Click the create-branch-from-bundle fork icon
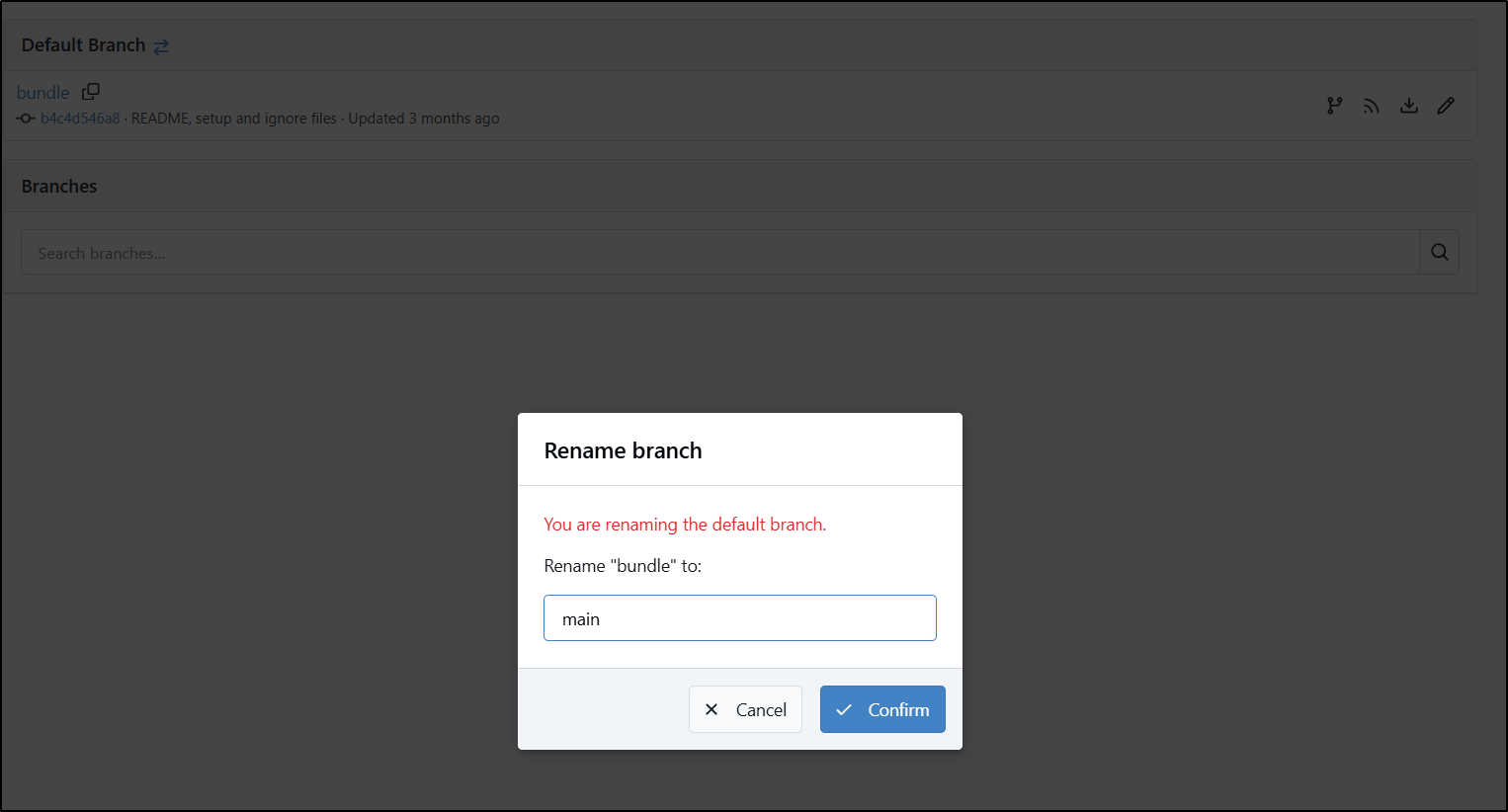 coord(1335,106)
